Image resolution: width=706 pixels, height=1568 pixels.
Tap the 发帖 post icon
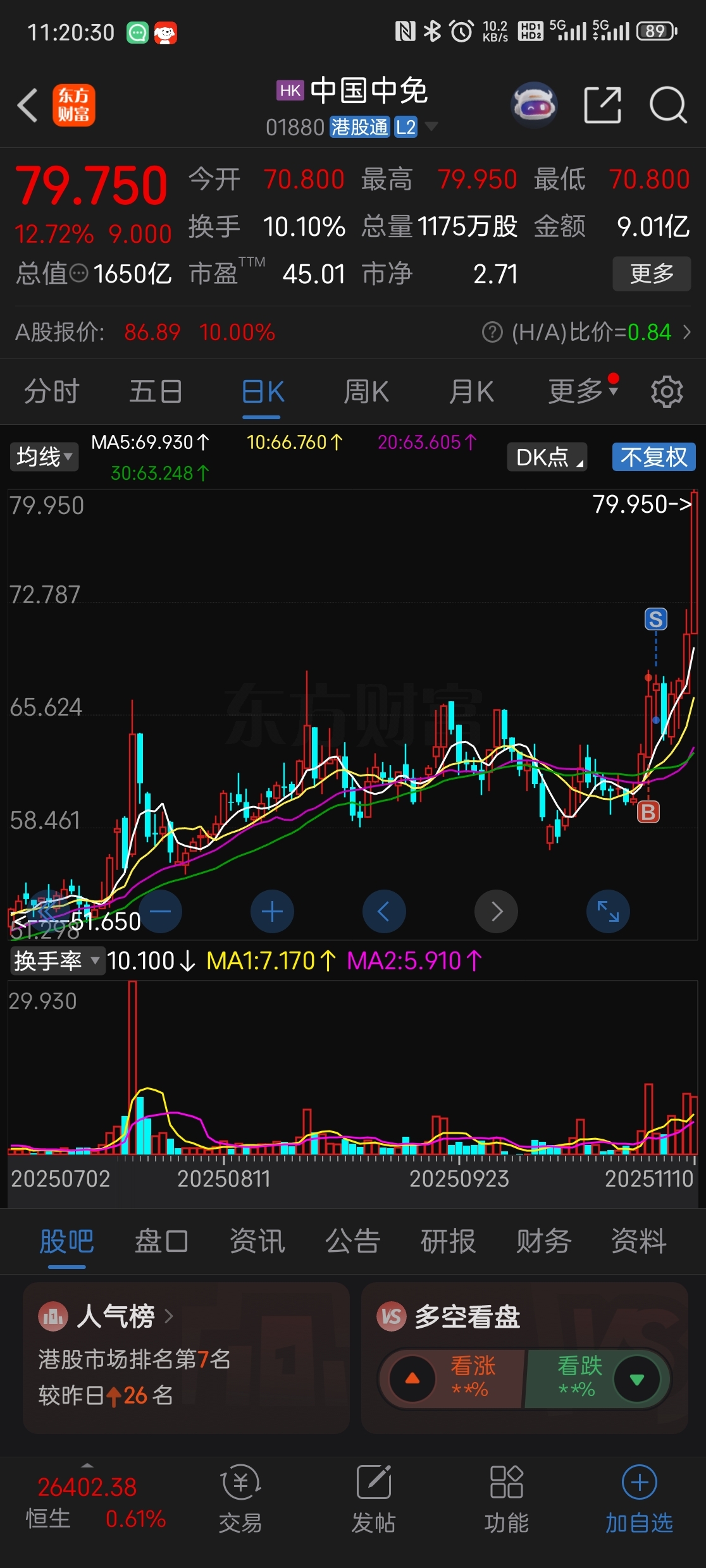click(x=374, y=1483)
